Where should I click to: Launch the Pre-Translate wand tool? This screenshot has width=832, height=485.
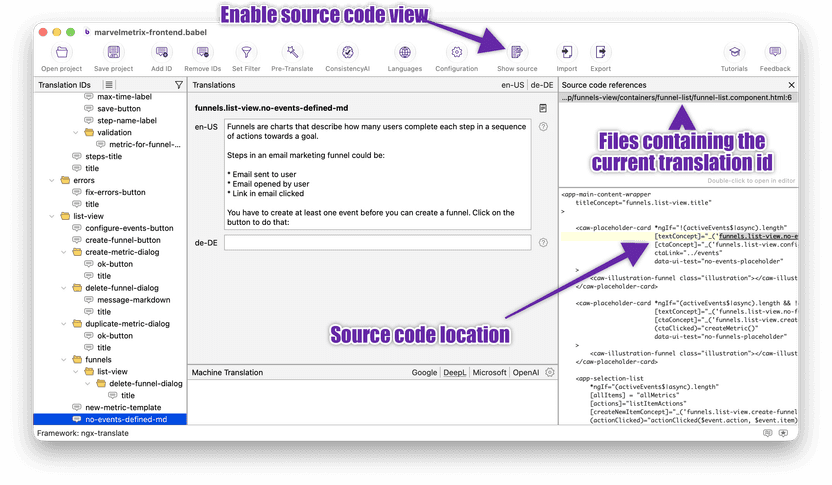tap(292, 53)
